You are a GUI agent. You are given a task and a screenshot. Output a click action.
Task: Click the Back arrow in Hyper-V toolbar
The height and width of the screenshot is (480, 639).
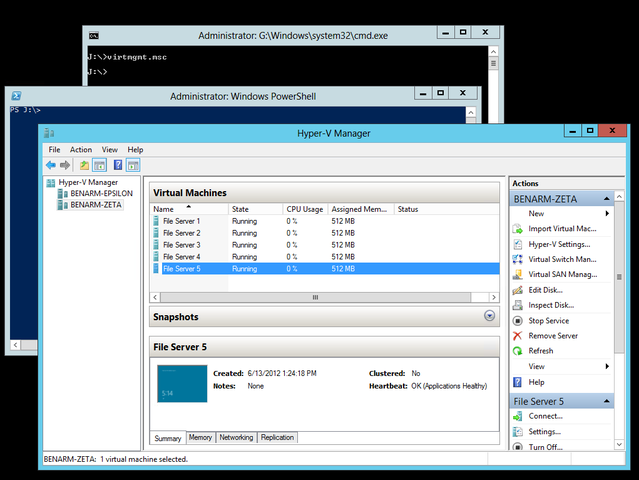click(x=51, y=165)
